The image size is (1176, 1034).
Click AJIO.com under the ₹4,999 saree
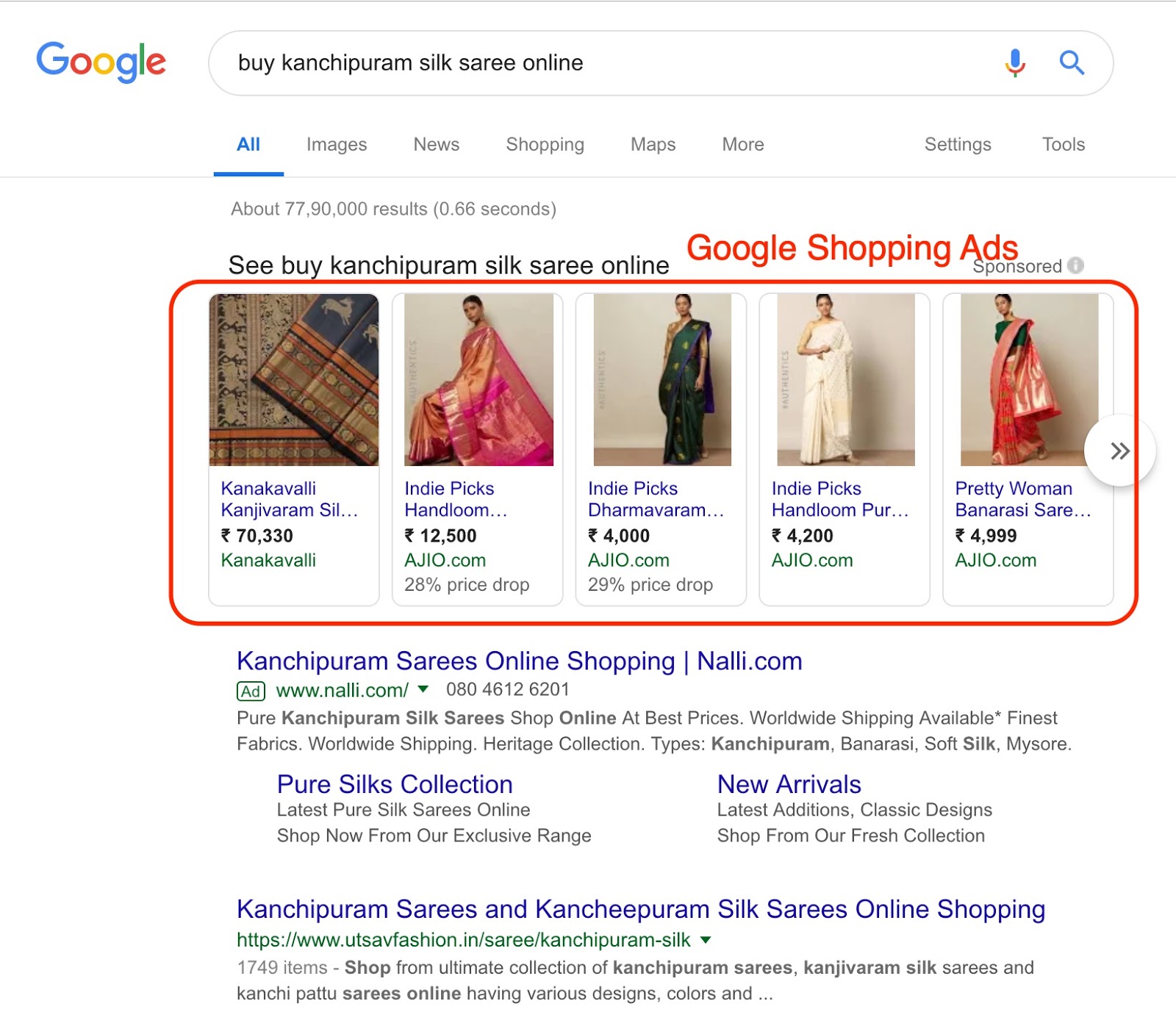pos(996,560)
